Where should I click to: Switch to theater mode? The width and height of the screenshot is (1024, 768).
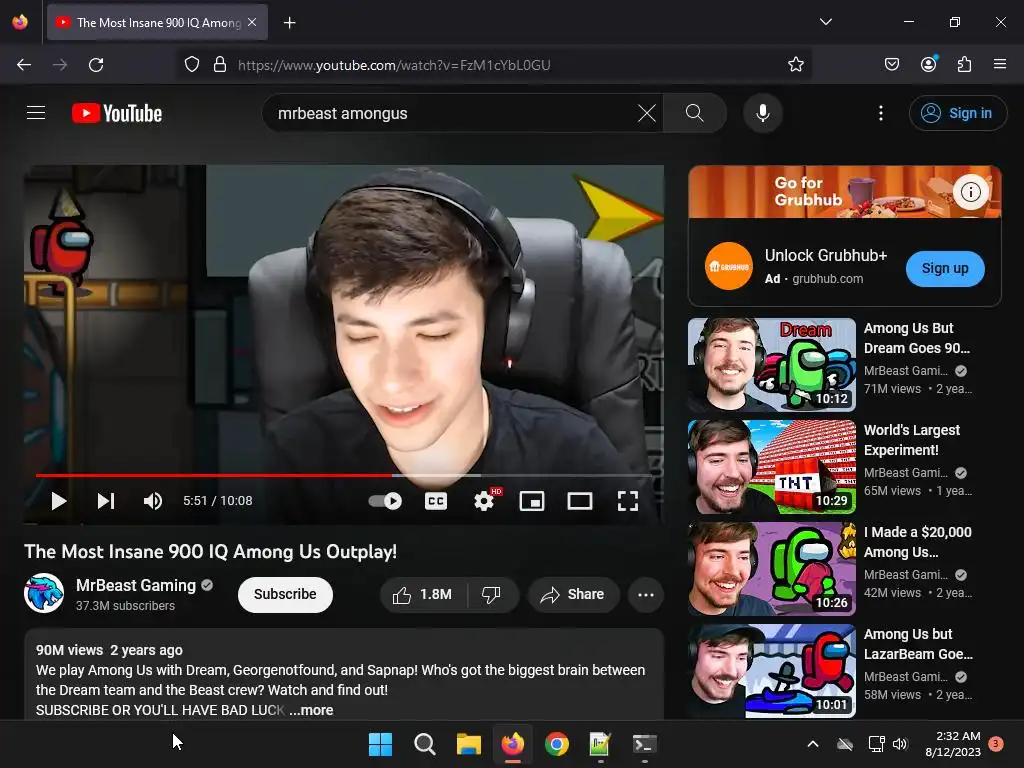pos(580,501)
